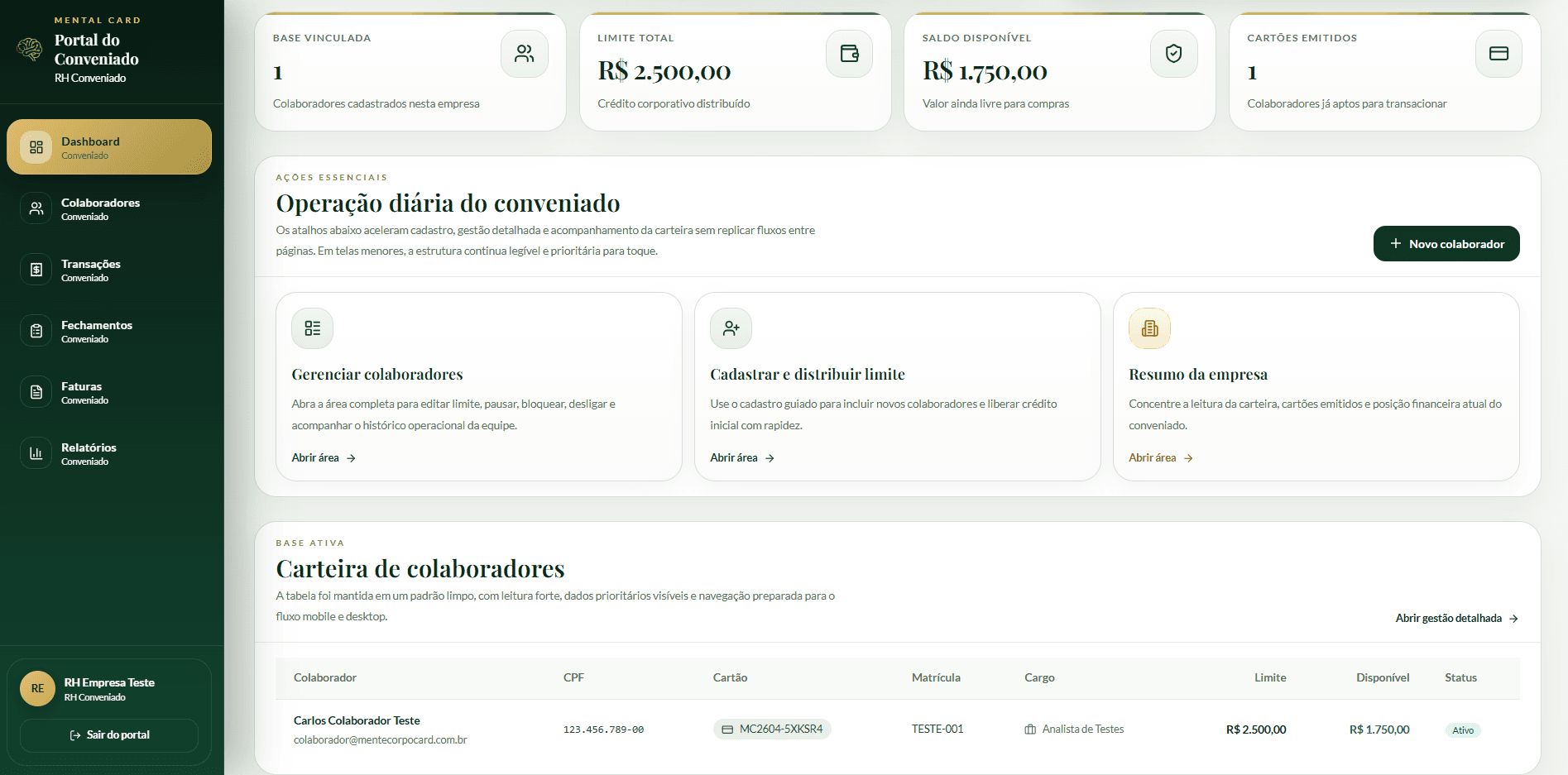The image size is (1568, 775).
Task: Select the Transações sidebar icon
Action: (x=35, y=269)
